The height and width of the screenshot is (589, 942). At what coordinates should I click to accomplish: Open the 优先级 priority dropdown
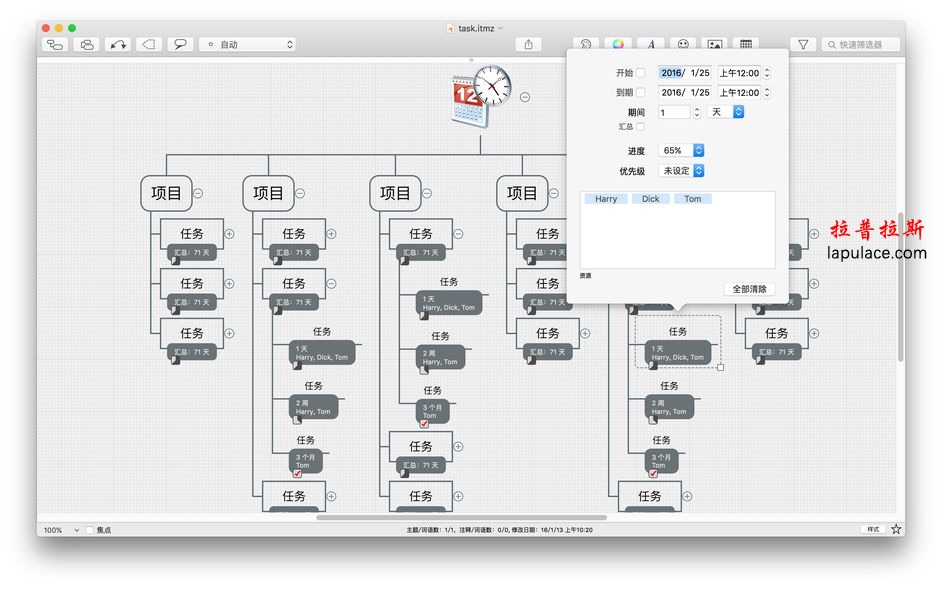(681, 171)
